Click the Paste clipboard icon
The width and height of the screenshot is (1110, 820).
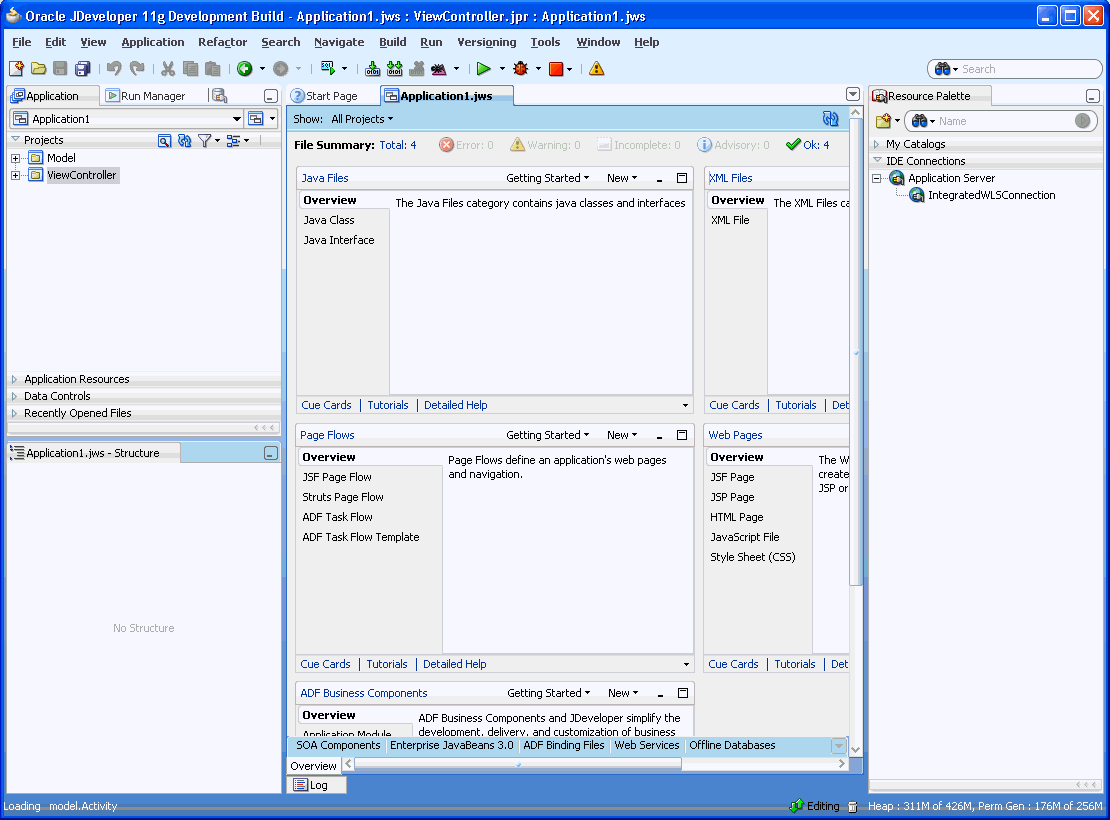pos(212,69)
